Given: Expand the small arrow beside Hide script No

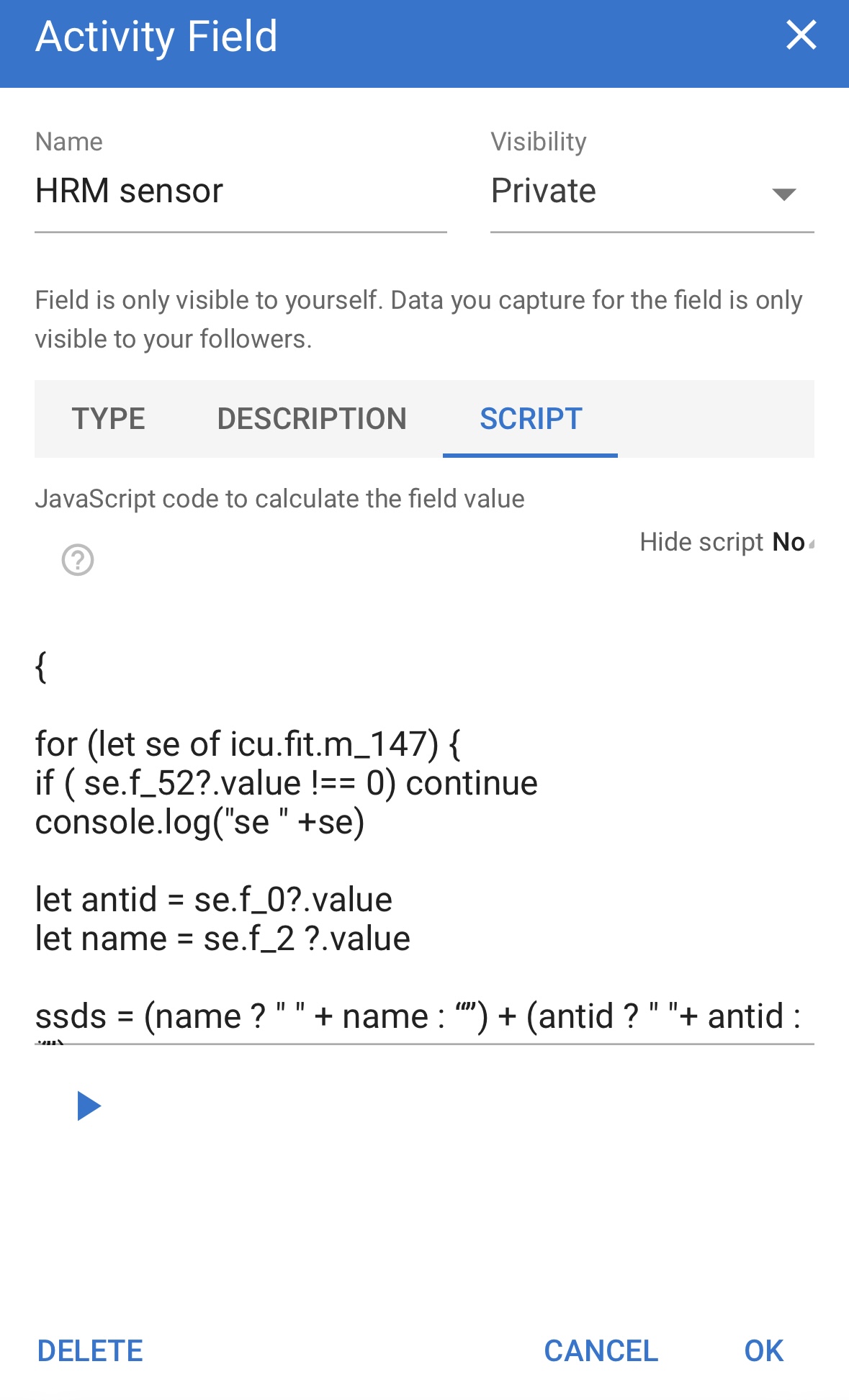Looking at the screenshot, I should [812, 545].
